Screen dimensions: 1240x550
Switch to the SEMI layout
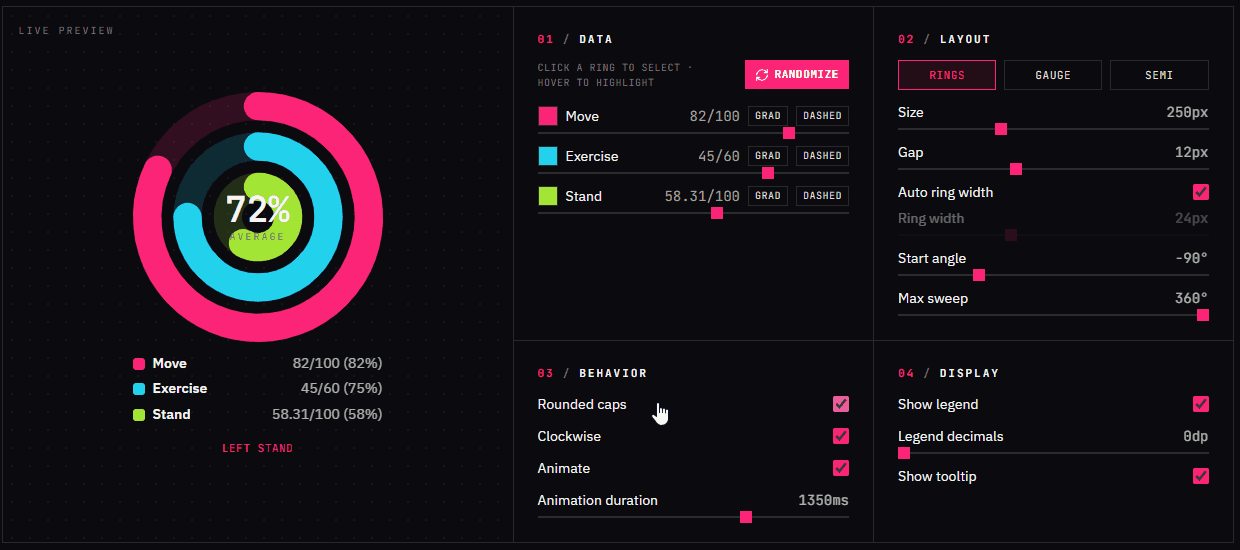click(x=1159, y=75)
